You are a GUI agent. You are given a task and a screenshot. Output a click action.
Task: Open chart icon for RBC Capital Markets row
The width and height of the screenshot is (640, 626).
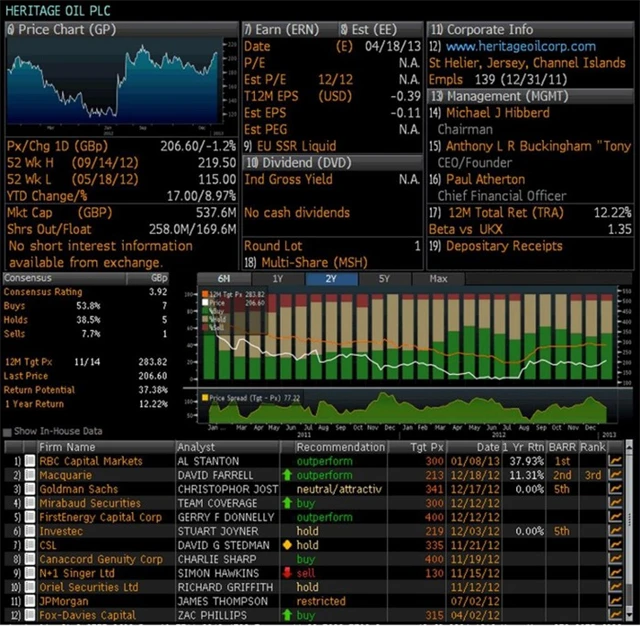click(615, 462)
